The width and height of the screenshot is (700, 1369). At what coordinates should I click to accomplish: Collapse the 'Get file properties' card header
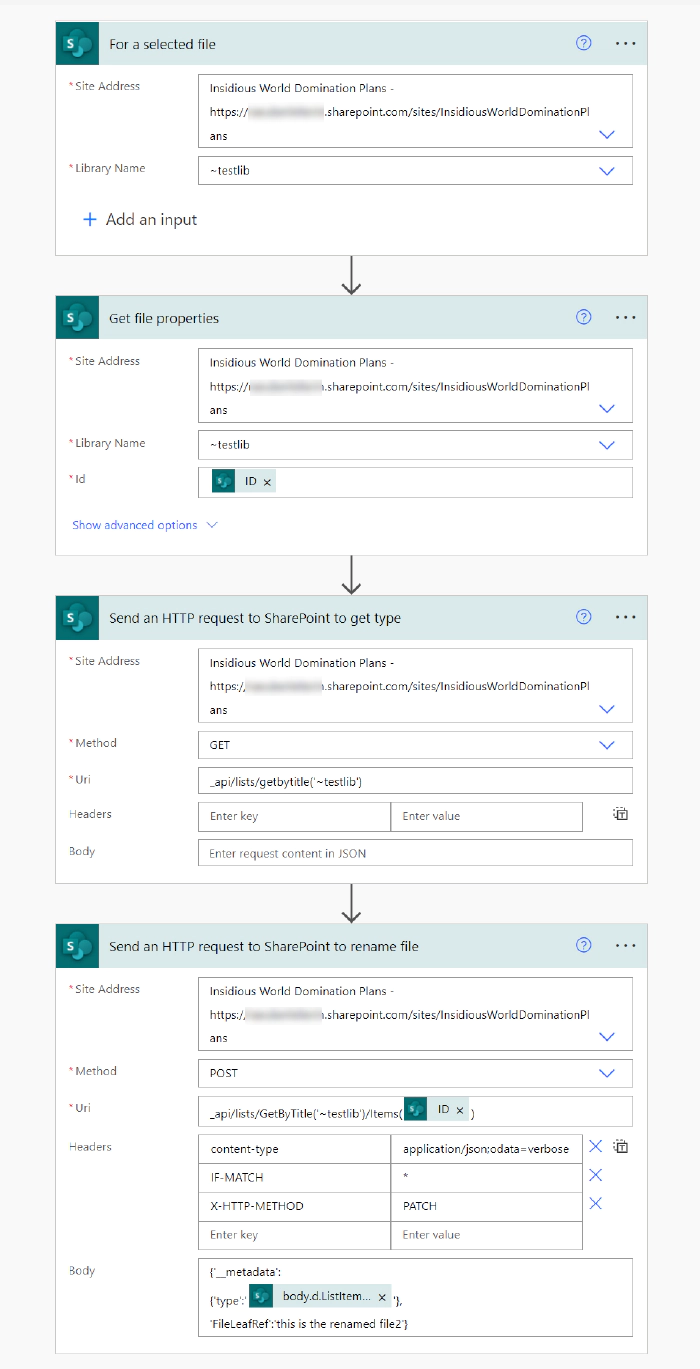pyautogui.click(x=351, y=317)
